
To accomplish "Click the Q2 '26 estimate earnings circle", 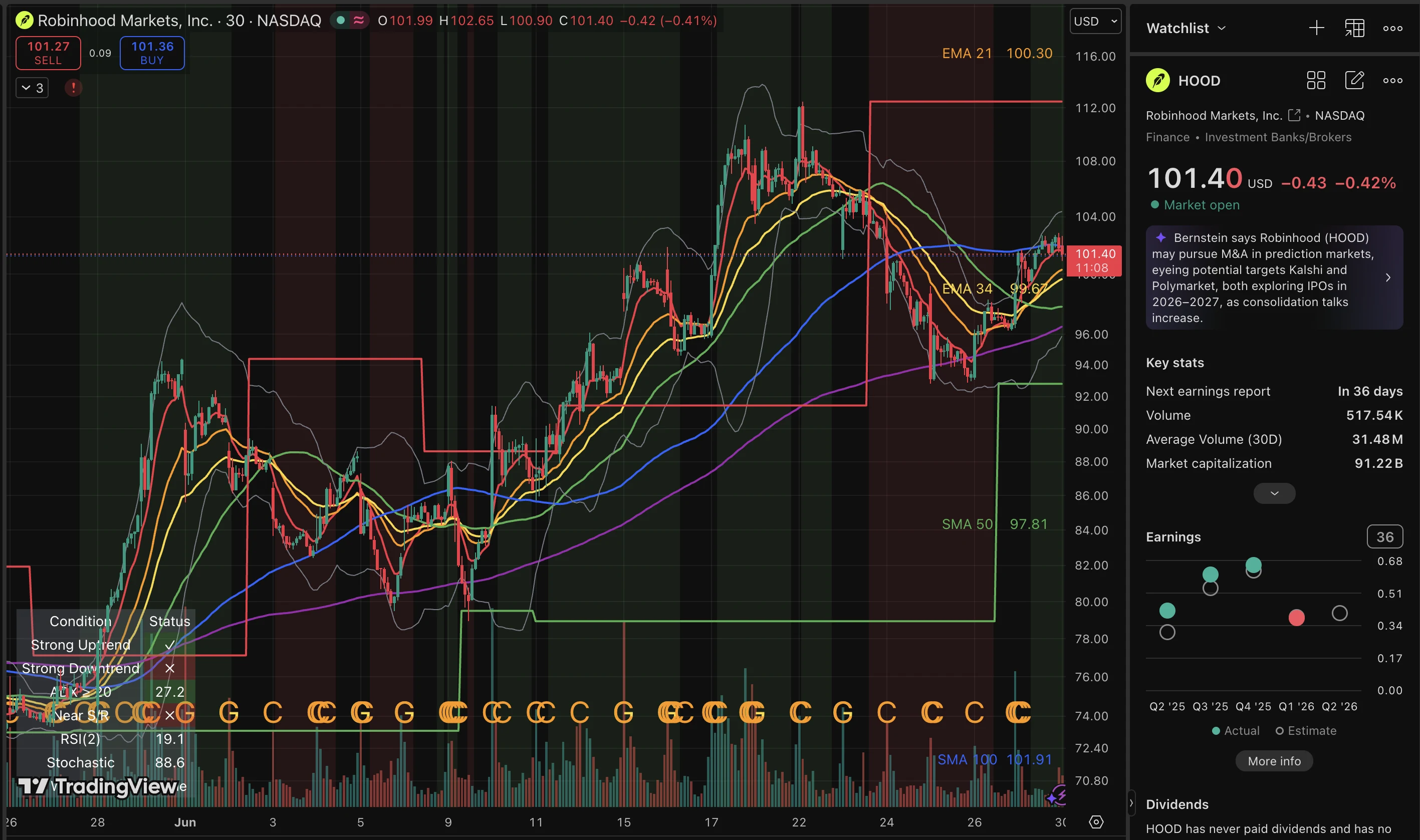I will pyautogui.click(x=1340, y=613).
